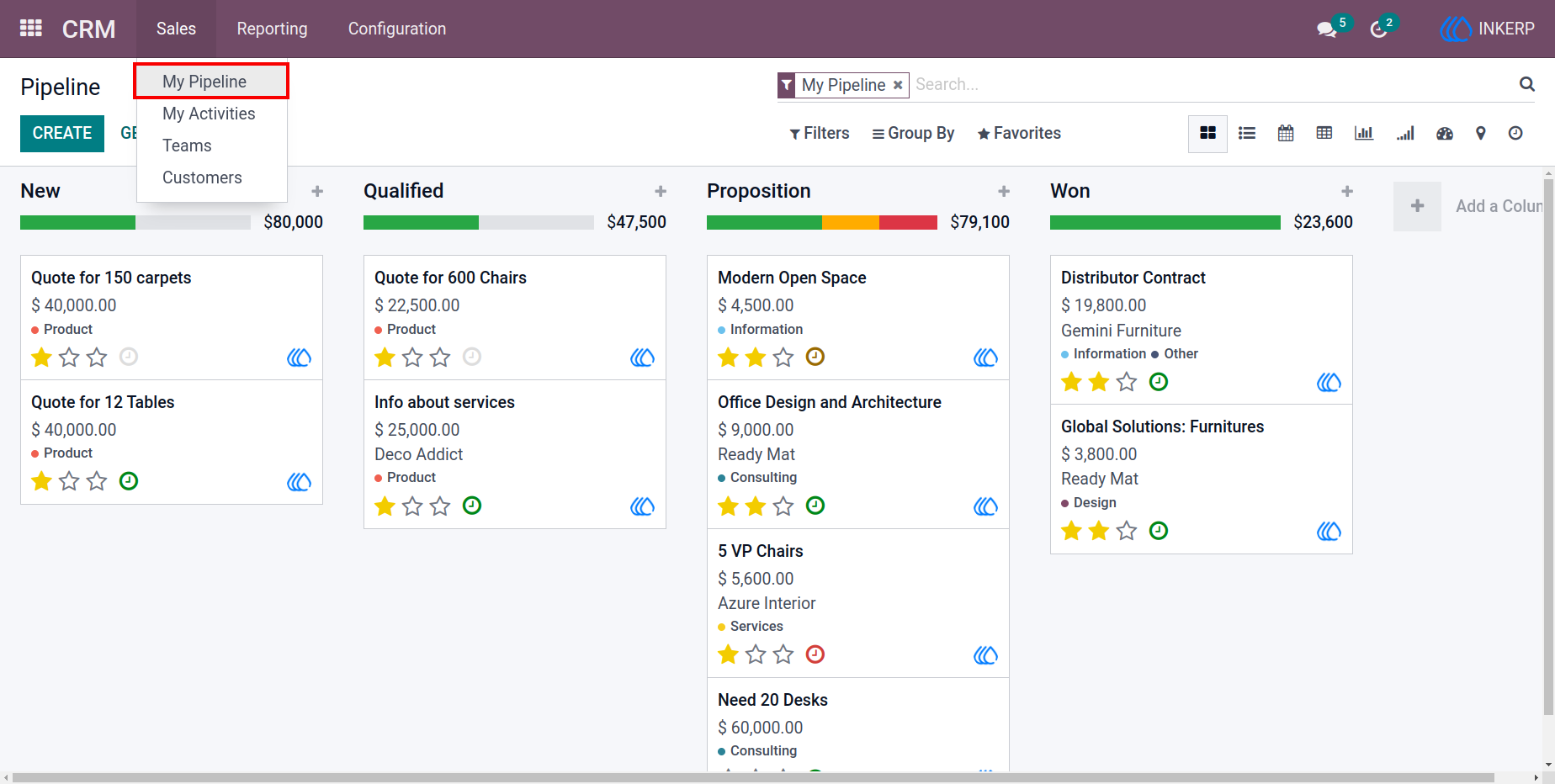1555x784 pixels.
Task: Switch to Dashboard view
Action: click(x=1445, y=133)
